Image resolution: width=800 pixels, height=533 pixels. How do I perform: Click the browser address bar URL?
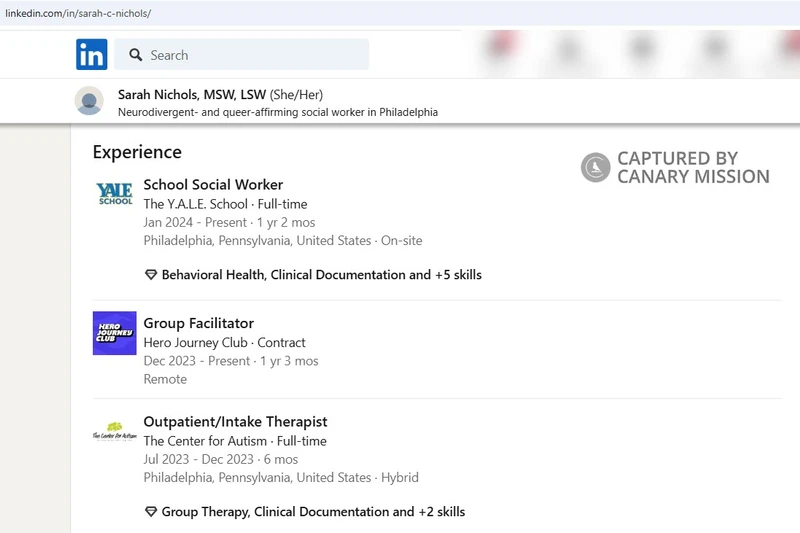tap(78, 14)
